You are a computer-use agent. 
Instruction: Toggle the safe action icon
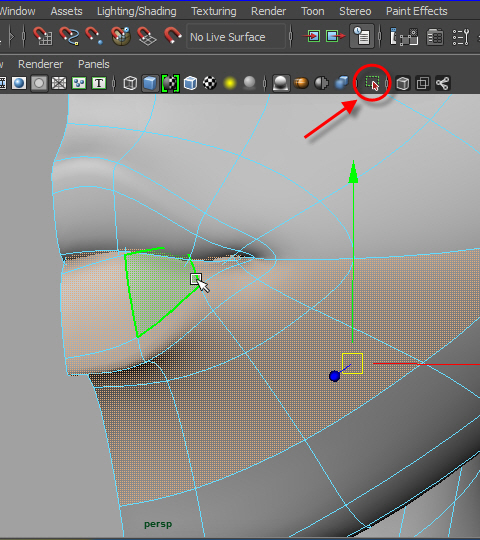pyautogui.click(x=79, y=83)
